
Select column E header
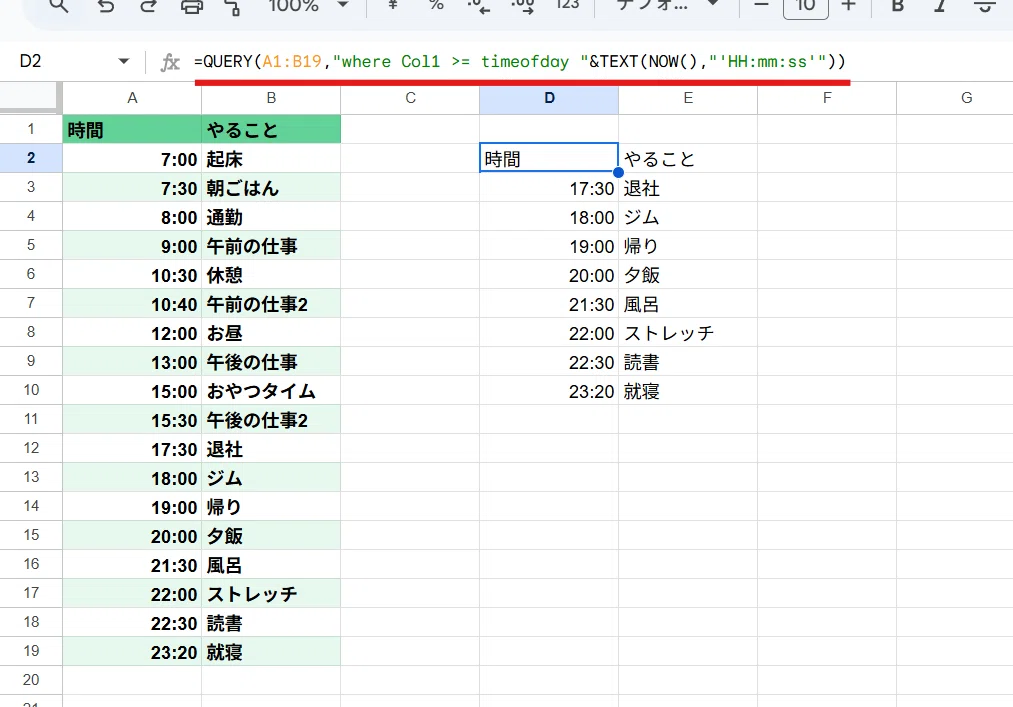[688, 98]
